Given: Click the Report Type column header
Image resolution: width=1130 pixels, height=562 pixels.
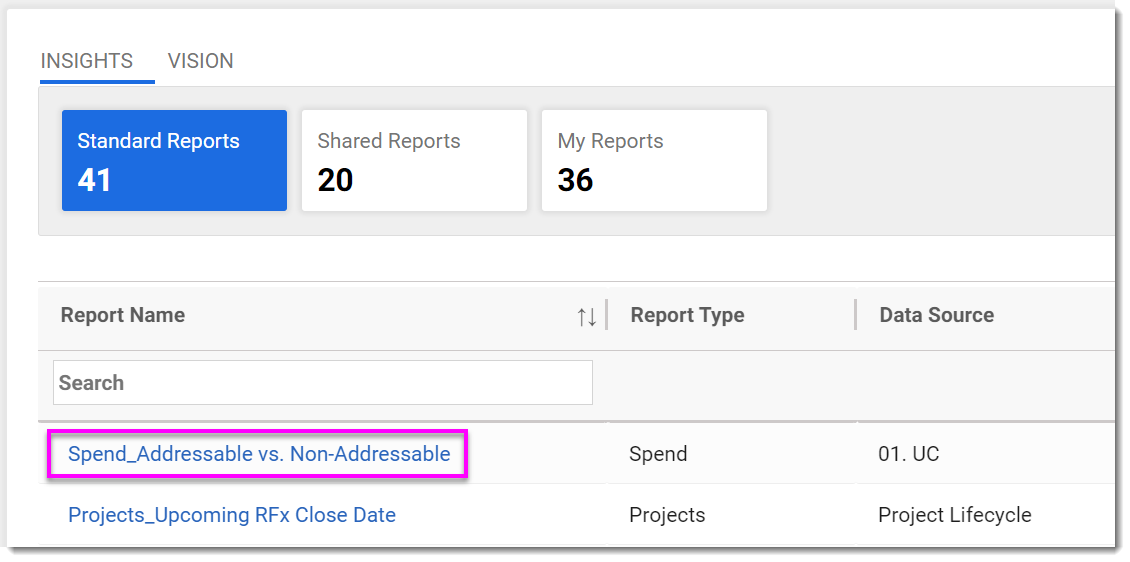Looking at the screenshot, I should (x=687, y=315).
